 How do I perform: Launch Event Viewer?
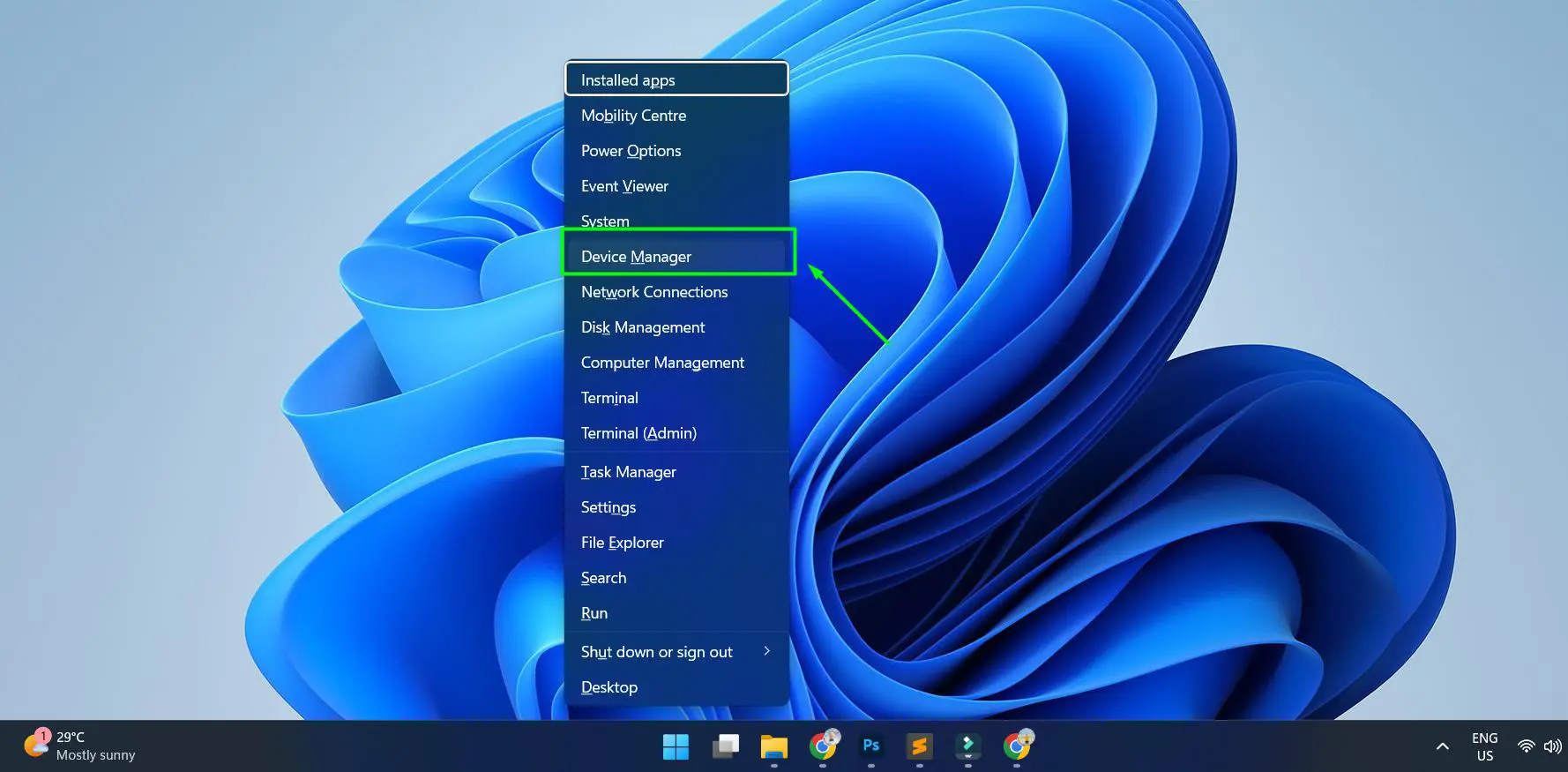pos(676,186)
